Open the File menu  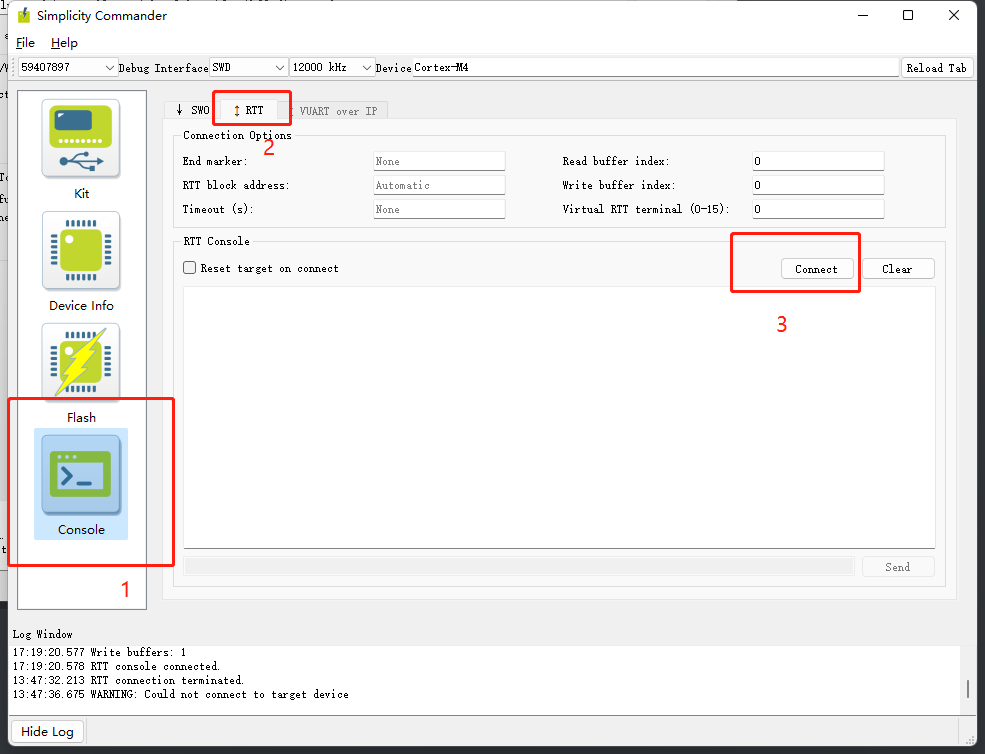(25, 43)
